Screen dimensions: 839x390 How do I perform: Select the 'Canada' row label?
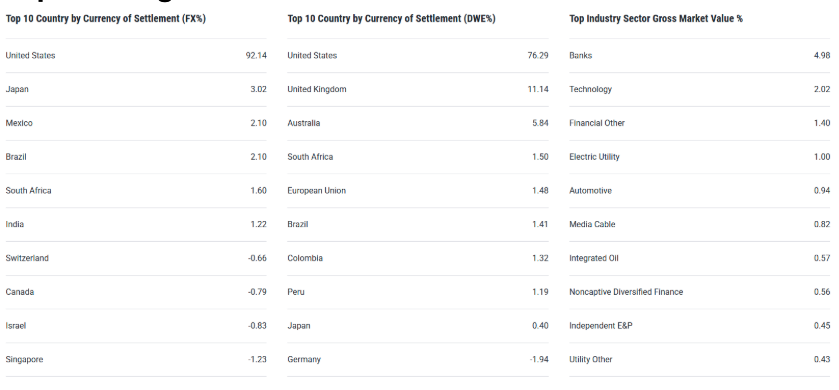20,292
